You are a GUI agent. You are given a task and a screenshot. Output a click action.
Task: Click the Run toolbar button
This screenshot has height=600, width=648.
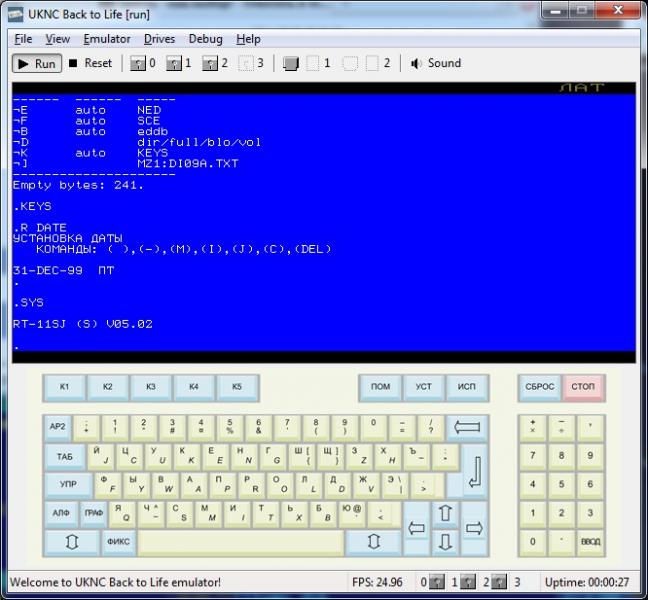coord(36,63)
